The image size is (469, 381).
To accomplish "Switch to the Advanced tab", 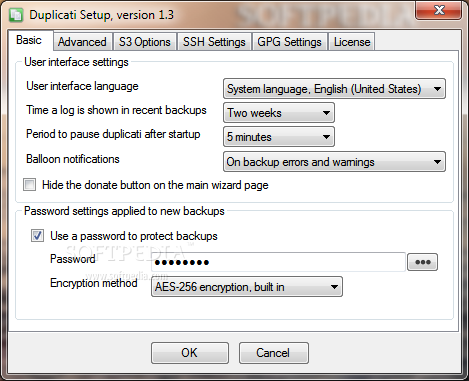I will [82, 42].
